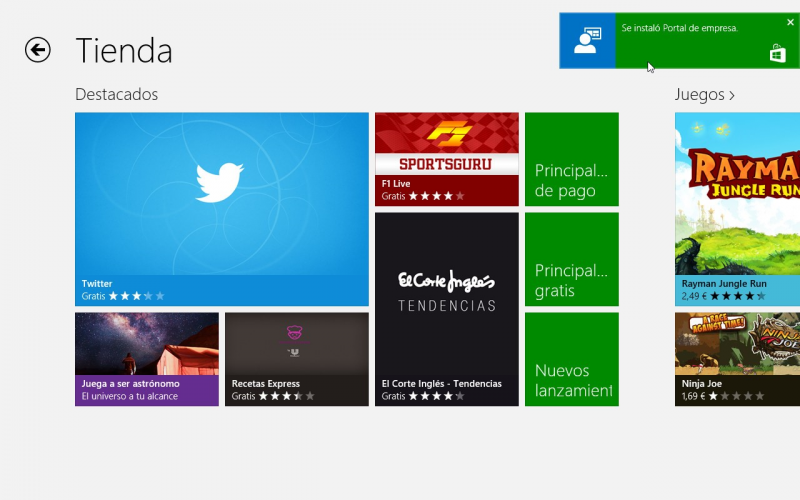The width and height of the screenshot is (800, 500).
Task: Click the F1 logo on Sportsguru tile
Action: click(x=449, y=134)
